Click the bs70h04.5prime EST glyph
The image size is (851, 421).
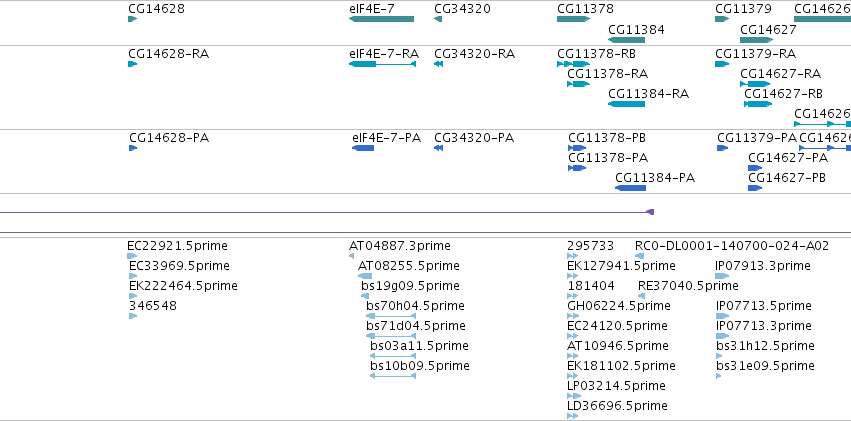391,316
